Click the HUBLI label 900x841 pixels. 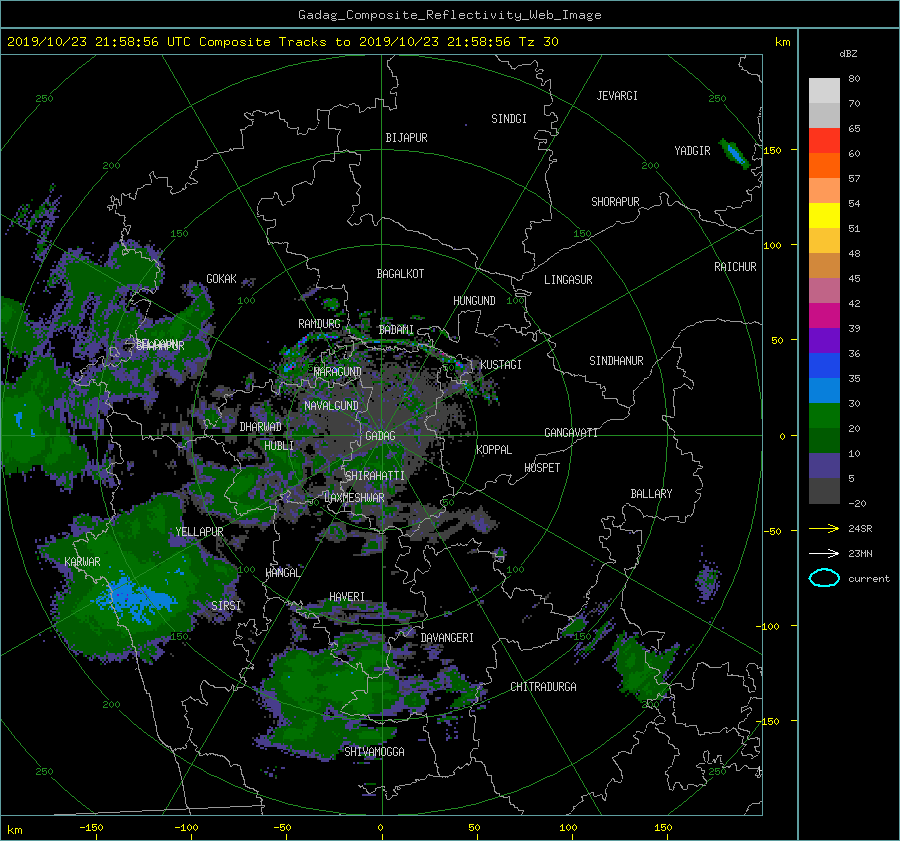pos(279,446)
